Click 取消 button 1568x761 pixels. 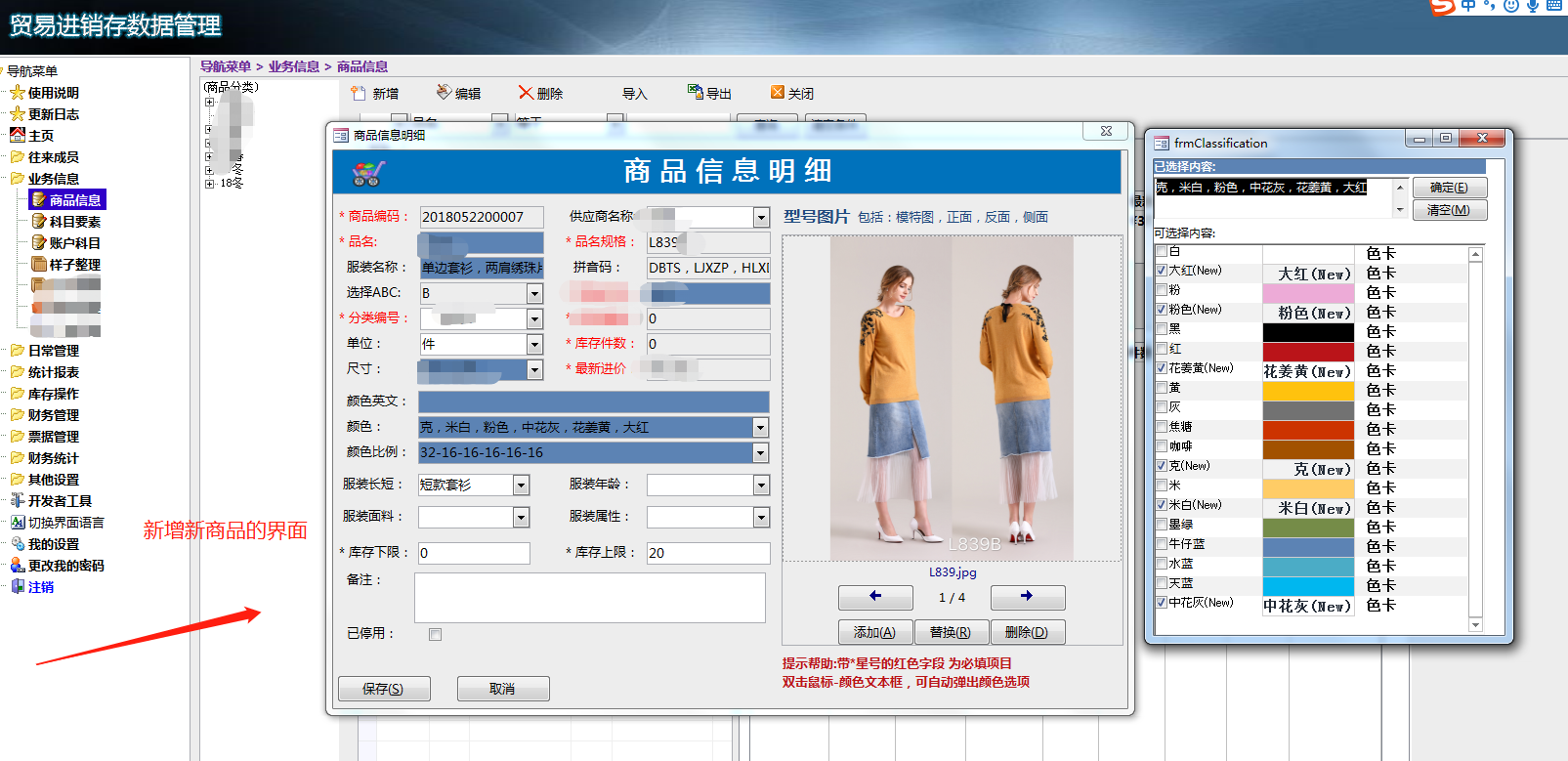click(x=503, y=689)
